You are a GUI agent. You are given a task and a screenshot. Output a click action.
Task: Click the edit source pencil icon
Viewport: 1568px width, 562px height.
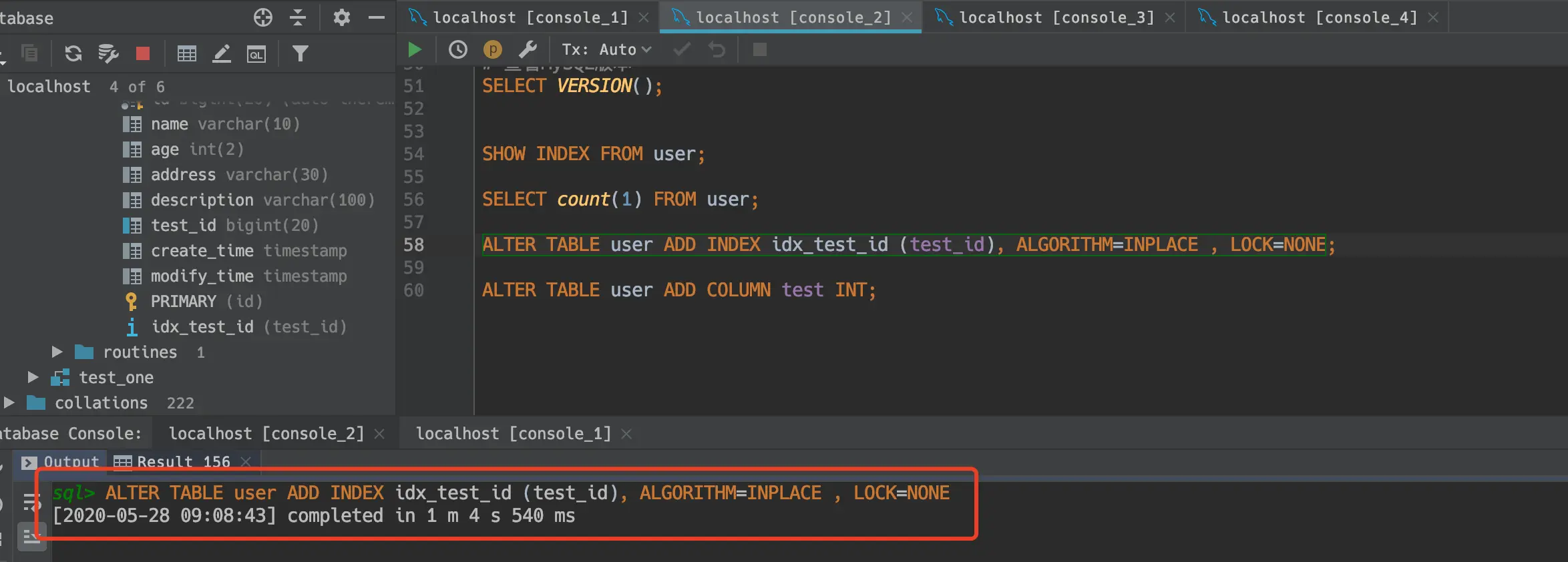coord(222,53)
